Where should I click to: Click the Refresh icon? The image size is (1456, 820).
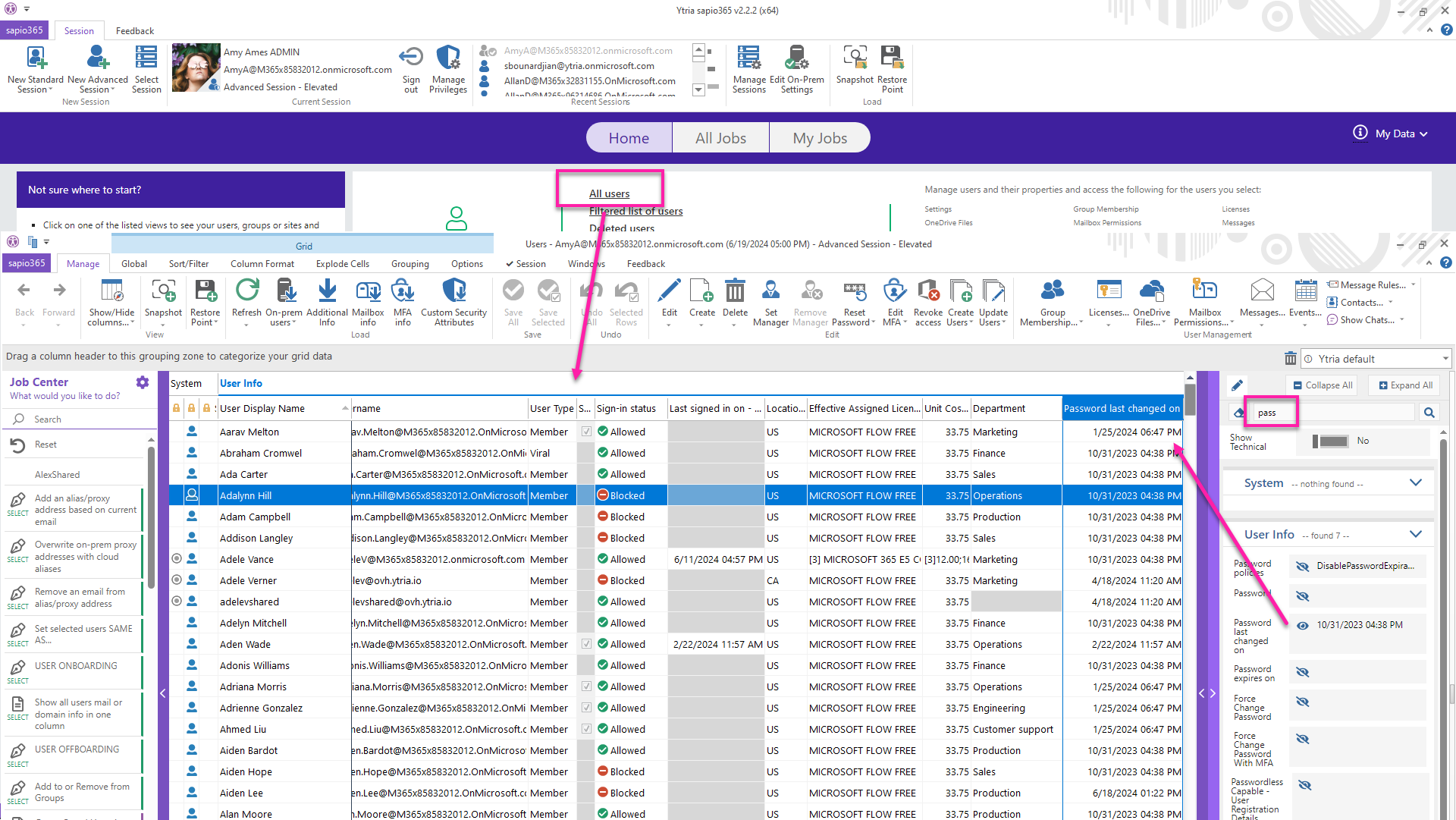[x=246, y=291]
